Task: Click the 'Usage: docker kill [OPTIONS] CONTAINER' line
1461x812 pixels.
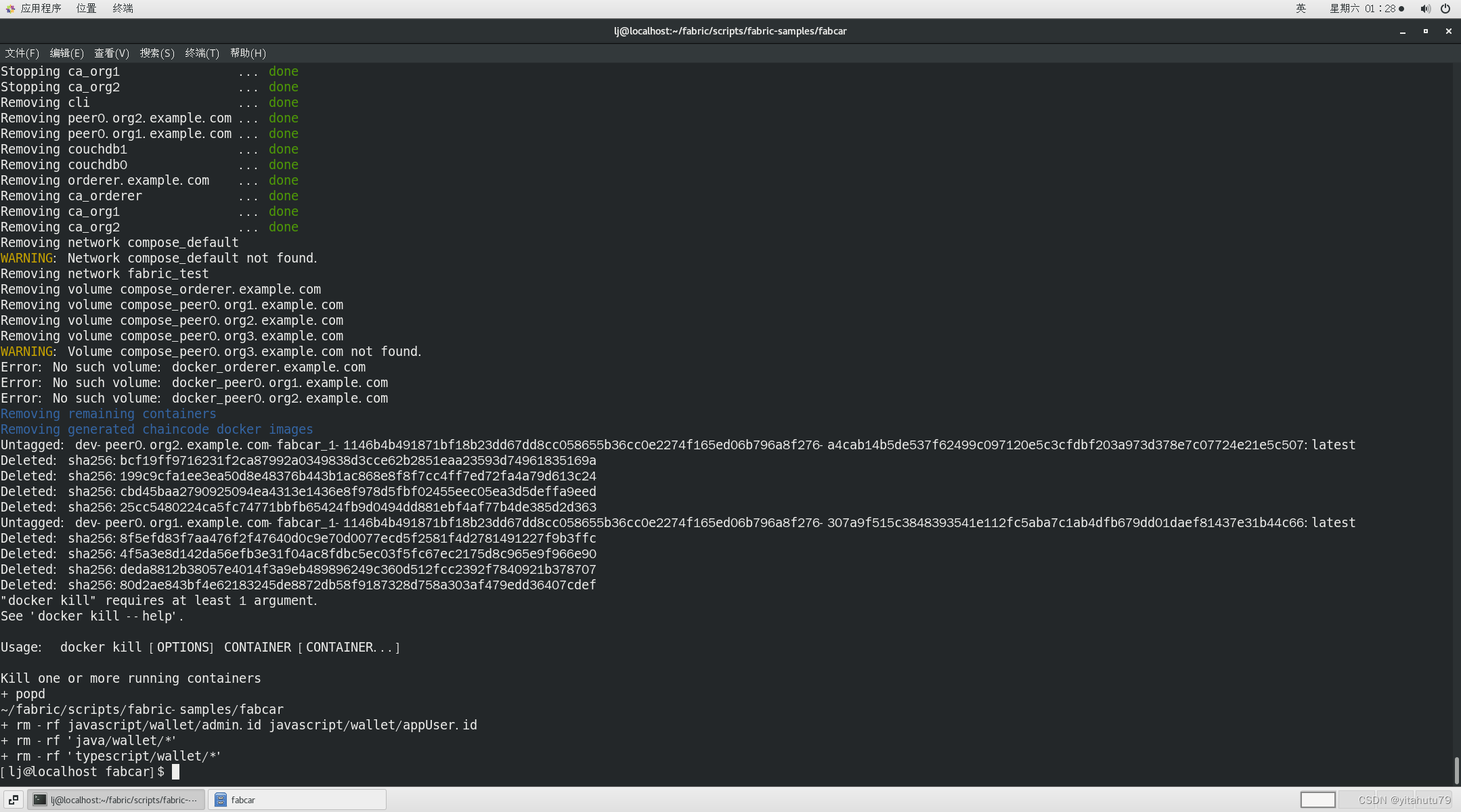Action: (200, 647)
